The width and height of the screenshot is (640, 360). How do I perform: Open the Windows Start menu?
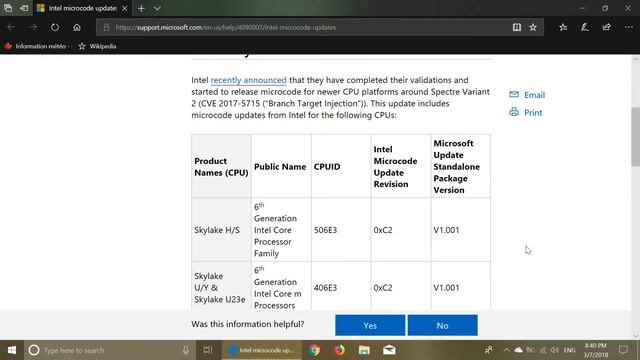12,350
